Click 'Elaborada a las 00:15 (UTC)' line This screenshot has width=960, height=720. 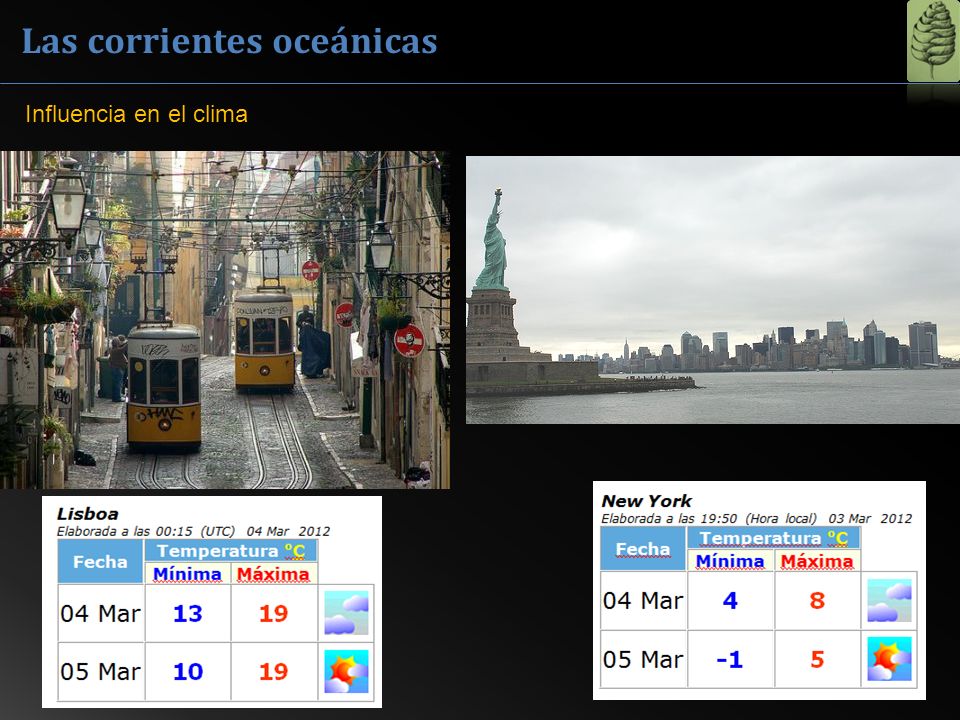(193, 531)
